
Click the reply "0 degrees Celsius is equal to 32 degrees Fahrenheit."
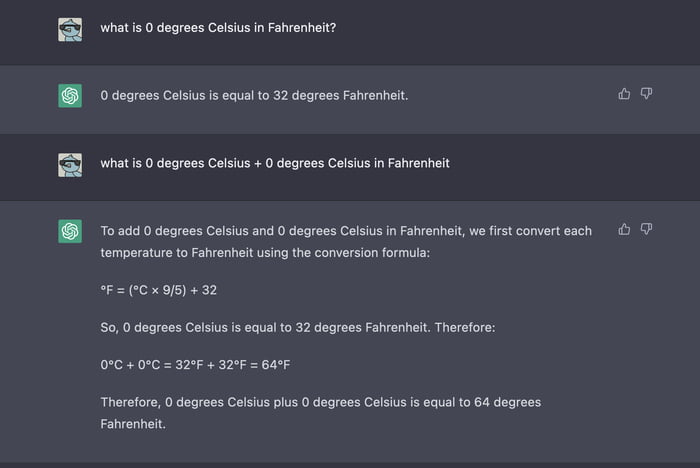[255, 96]
